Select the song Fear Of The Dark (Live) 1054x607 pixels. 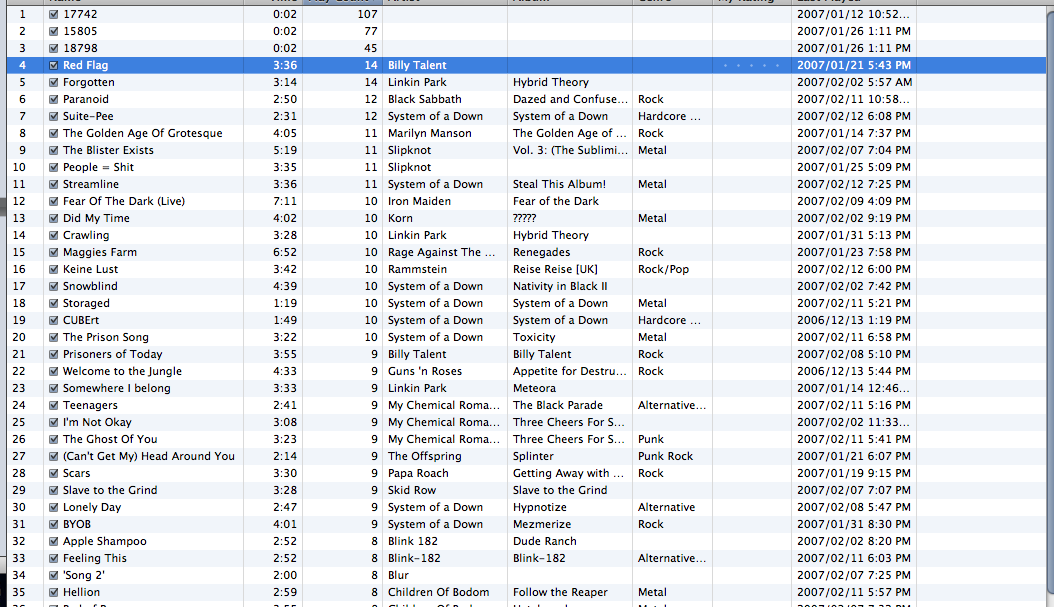point(124,201)
